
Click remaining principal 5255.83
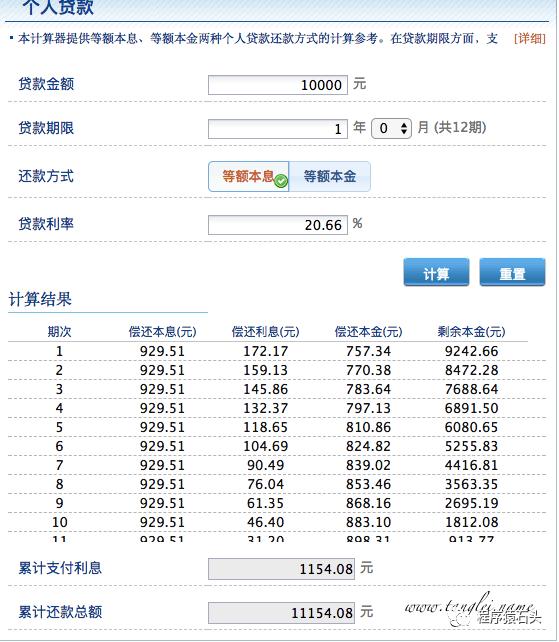point(471,446)
